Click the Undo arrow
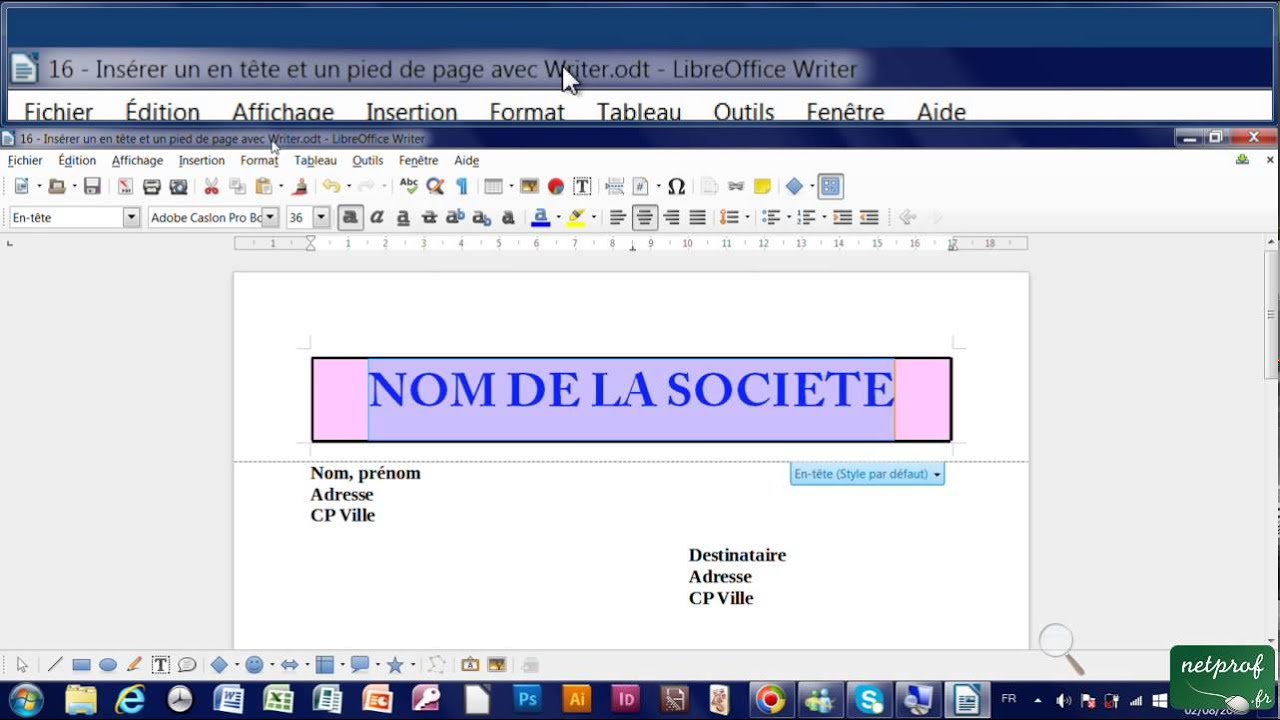1280x720 pixels. (x=330, y=186)
